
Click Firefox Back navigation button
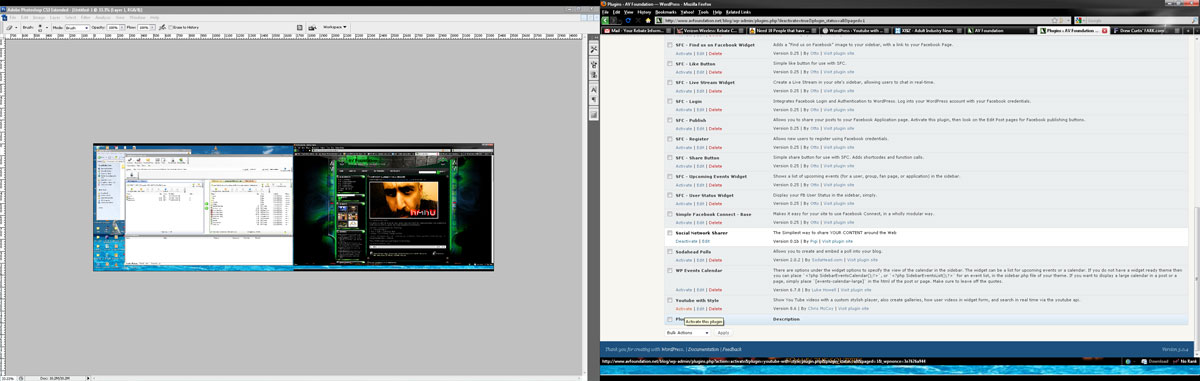pos(606,20)
